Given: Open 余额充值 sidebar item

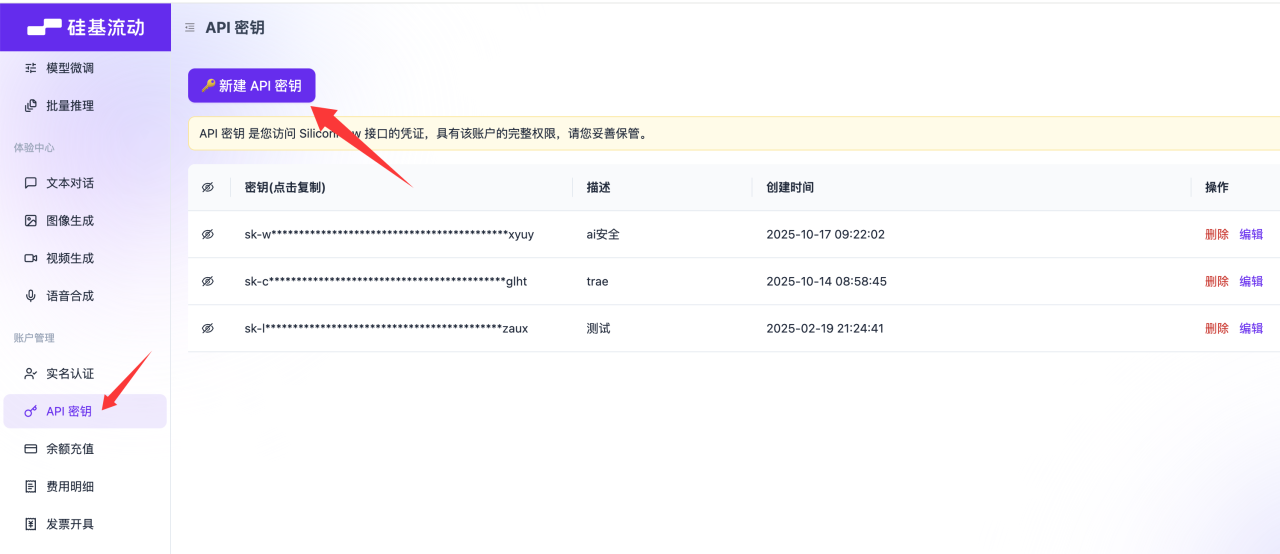Looking at the screenshot, I should 70,449.
